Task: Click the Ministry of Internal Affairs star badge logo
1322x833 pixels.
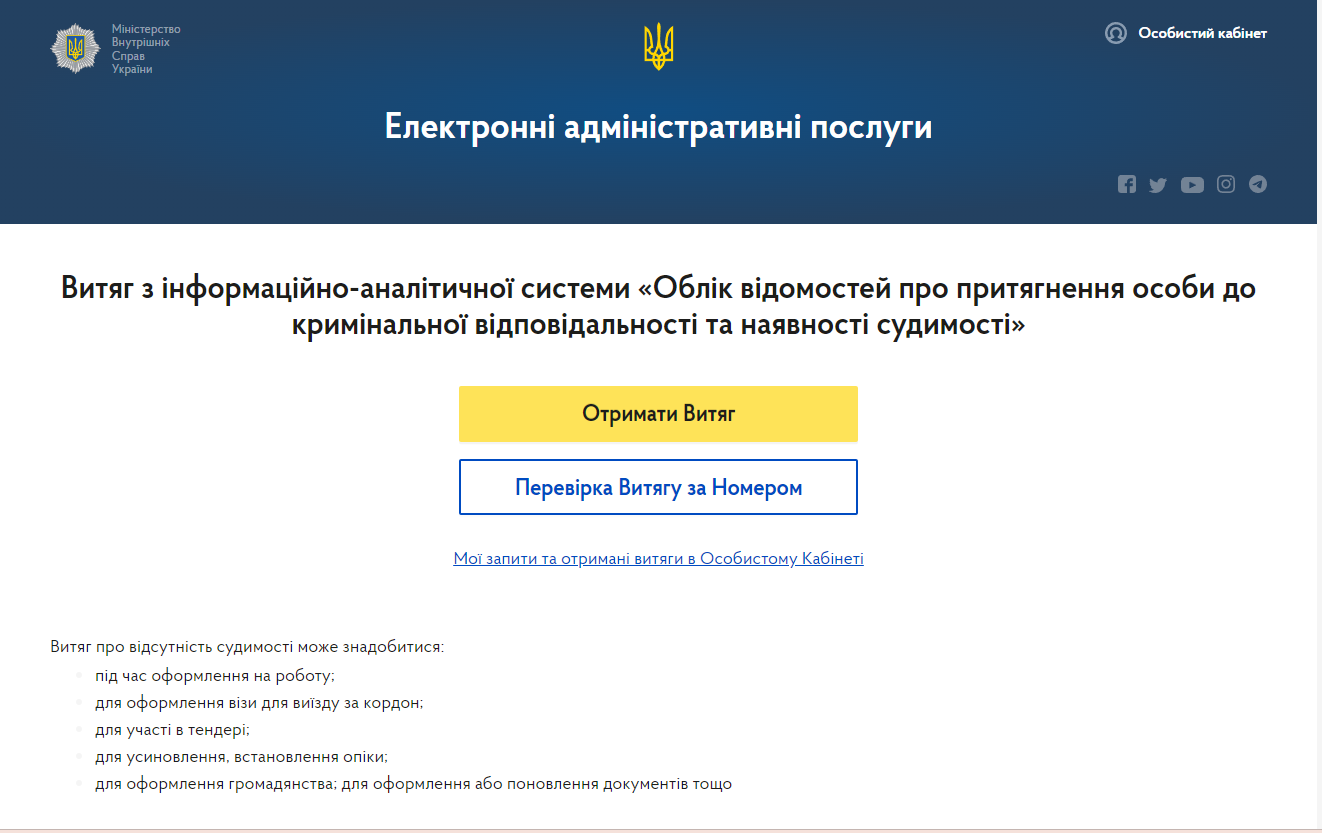Action: [75, 49]
